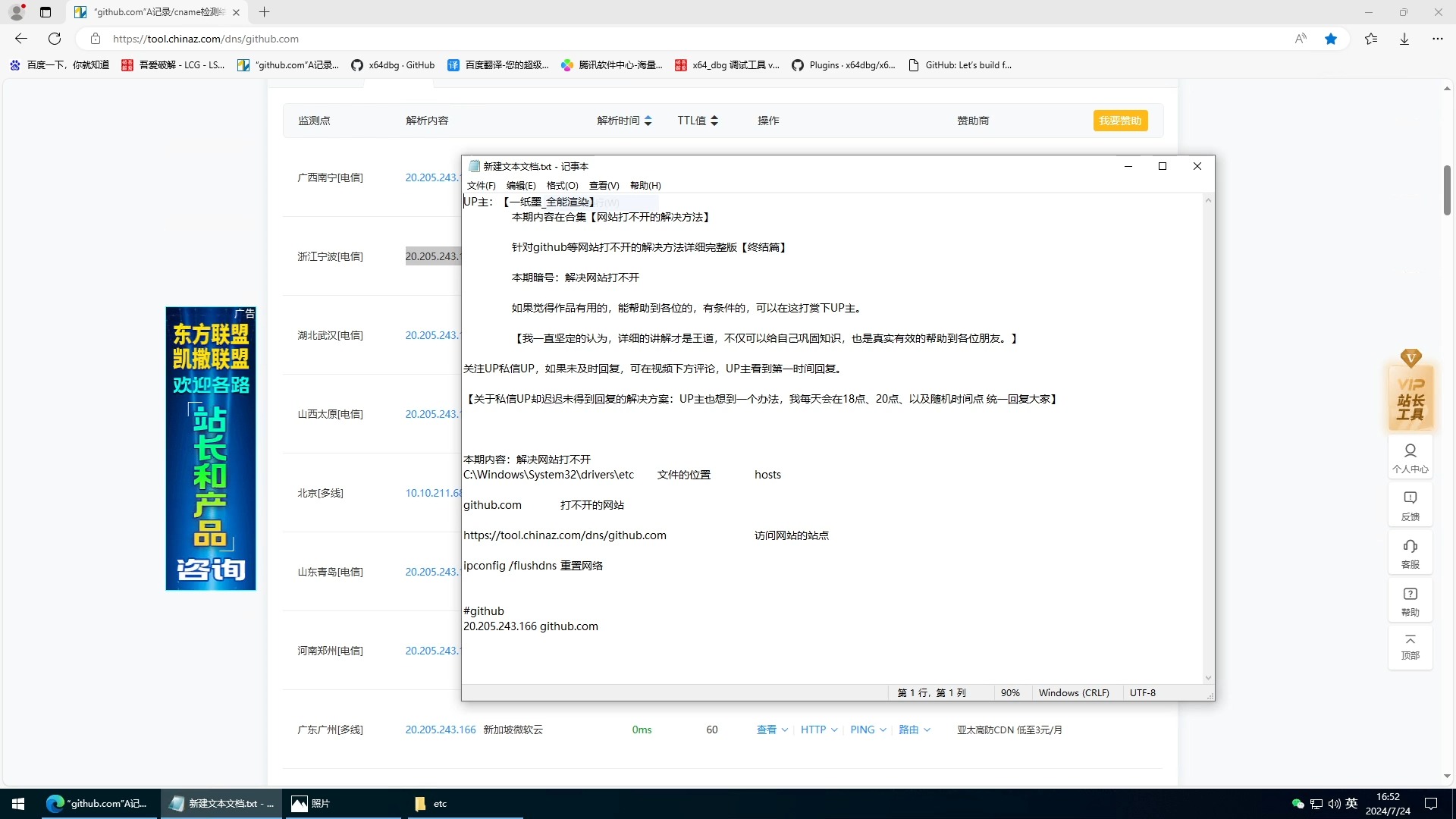Open the 编辑 menu in Notepad
This screenshot has height=819, width=1456.
pyautogui.click(x=522, y=185)
